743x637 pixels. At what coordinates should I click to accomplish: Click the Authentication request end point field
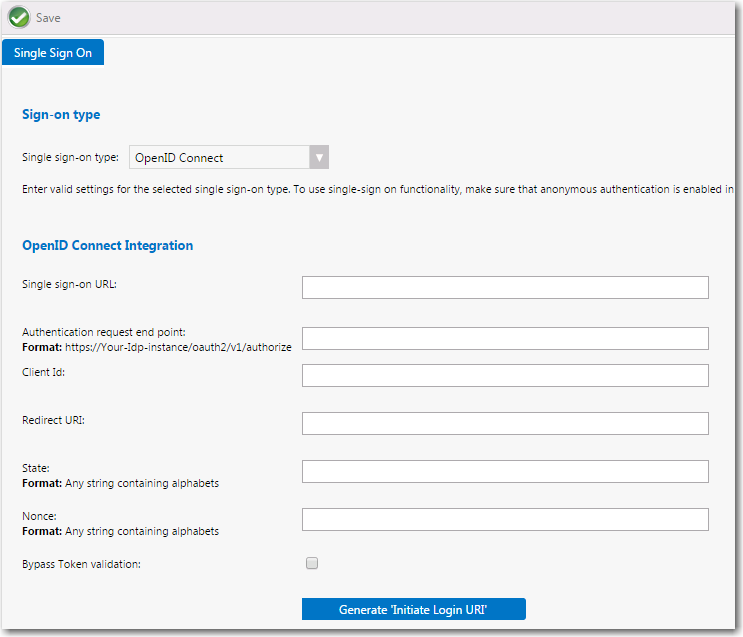(x=505, y=338)
